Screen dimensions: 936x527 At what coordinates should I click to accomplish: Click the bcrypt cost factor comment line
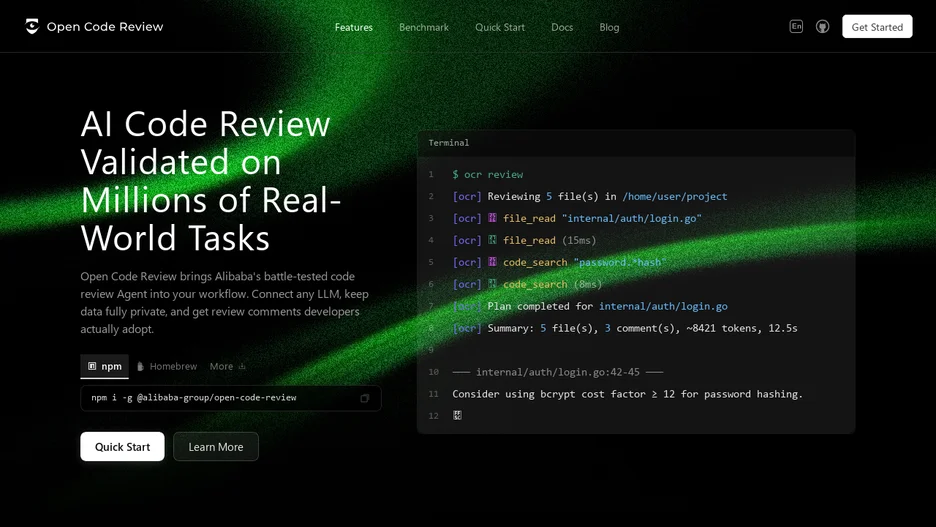(x=627, y=394)
